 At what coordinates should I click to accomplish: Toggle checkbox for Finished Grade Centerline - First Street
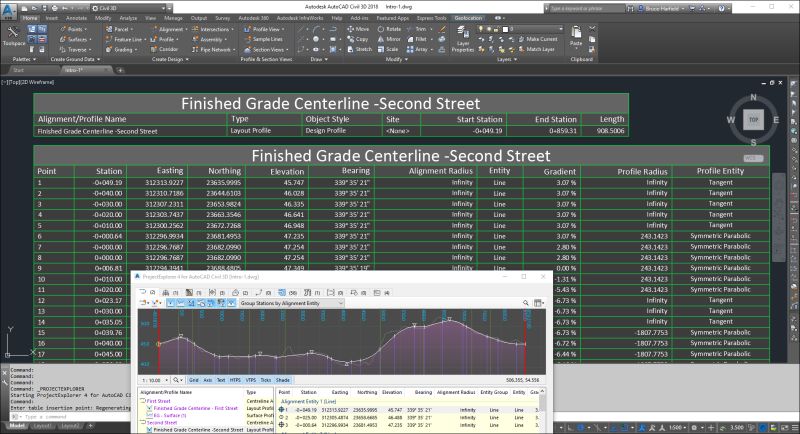click(149, 409)
